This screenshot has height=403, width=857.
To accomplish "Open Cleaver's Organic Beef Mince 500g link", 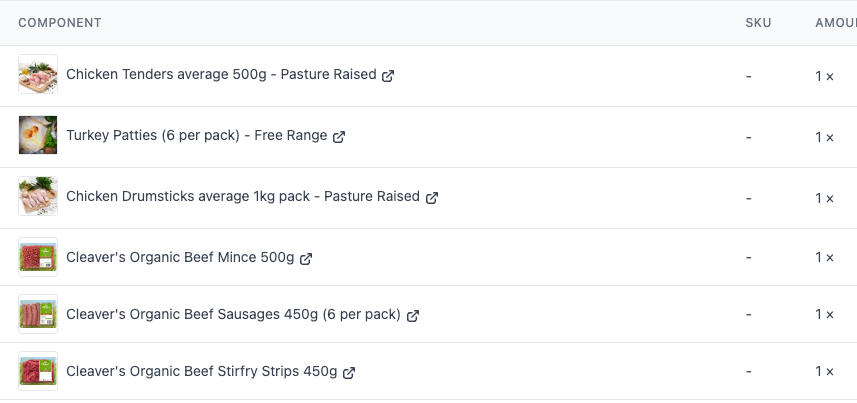I will [x=180, y=258].
